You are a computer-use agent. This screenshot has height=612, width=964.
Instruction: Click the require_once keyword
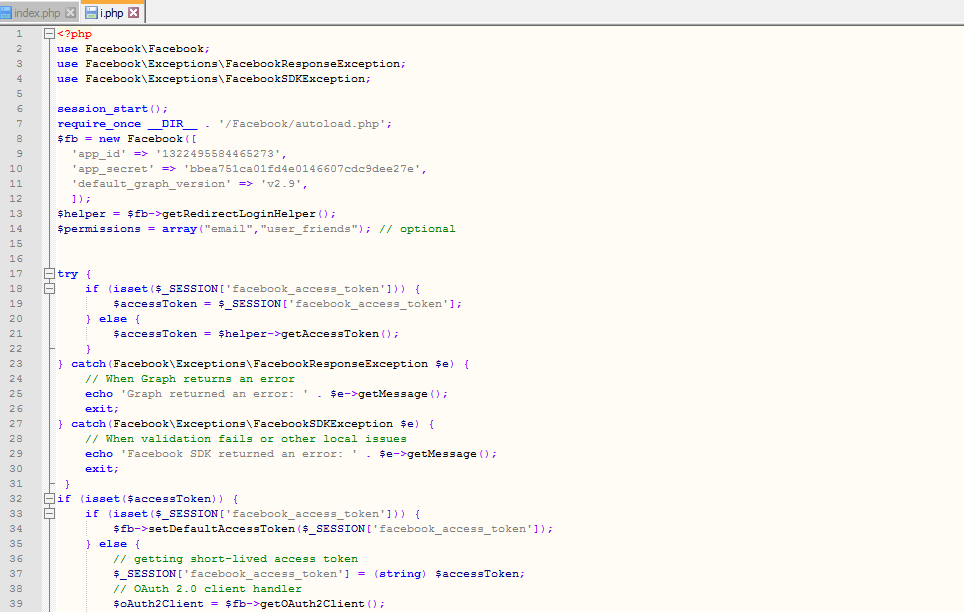pyautogui.click(x=99, y=124)
